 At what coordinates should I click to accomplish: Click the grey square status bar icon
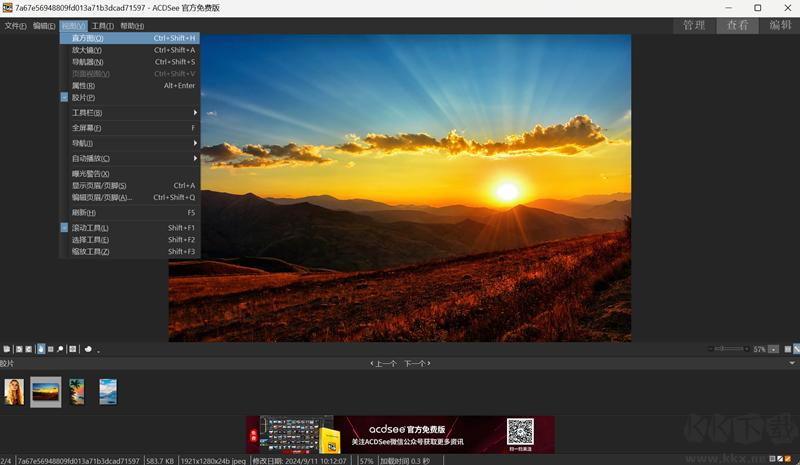[x=772, y=459]
